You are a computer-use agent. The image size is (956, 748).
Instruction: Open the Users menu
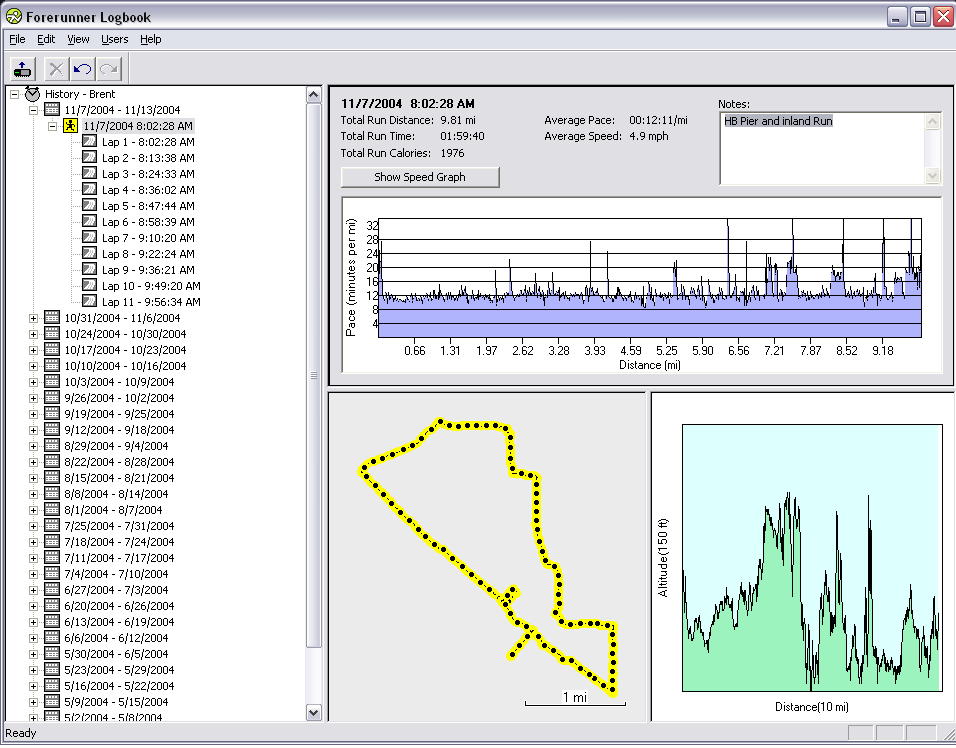click(x=115, y=39)
